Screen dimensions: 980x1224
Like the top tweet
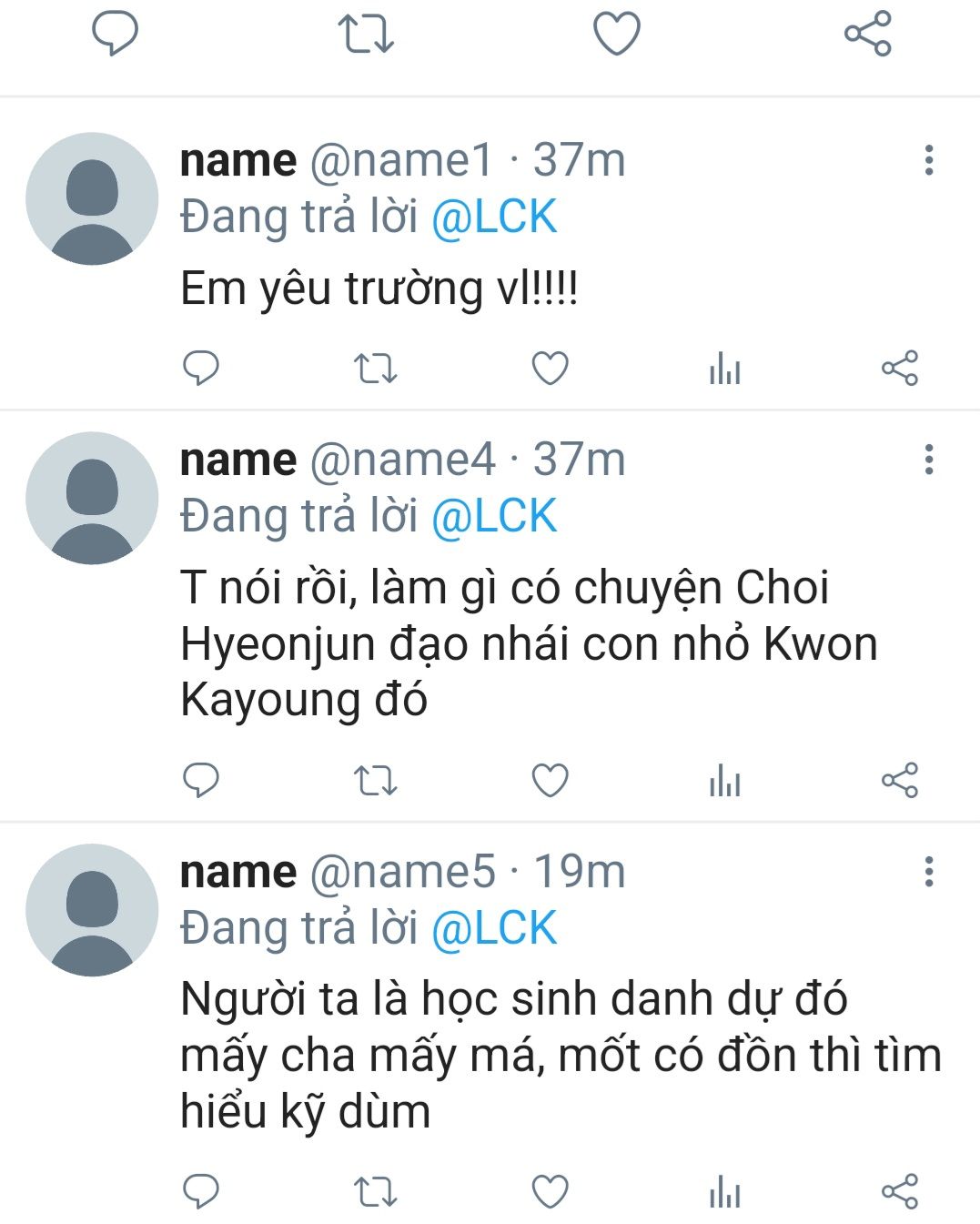click(x=617, y=34)
